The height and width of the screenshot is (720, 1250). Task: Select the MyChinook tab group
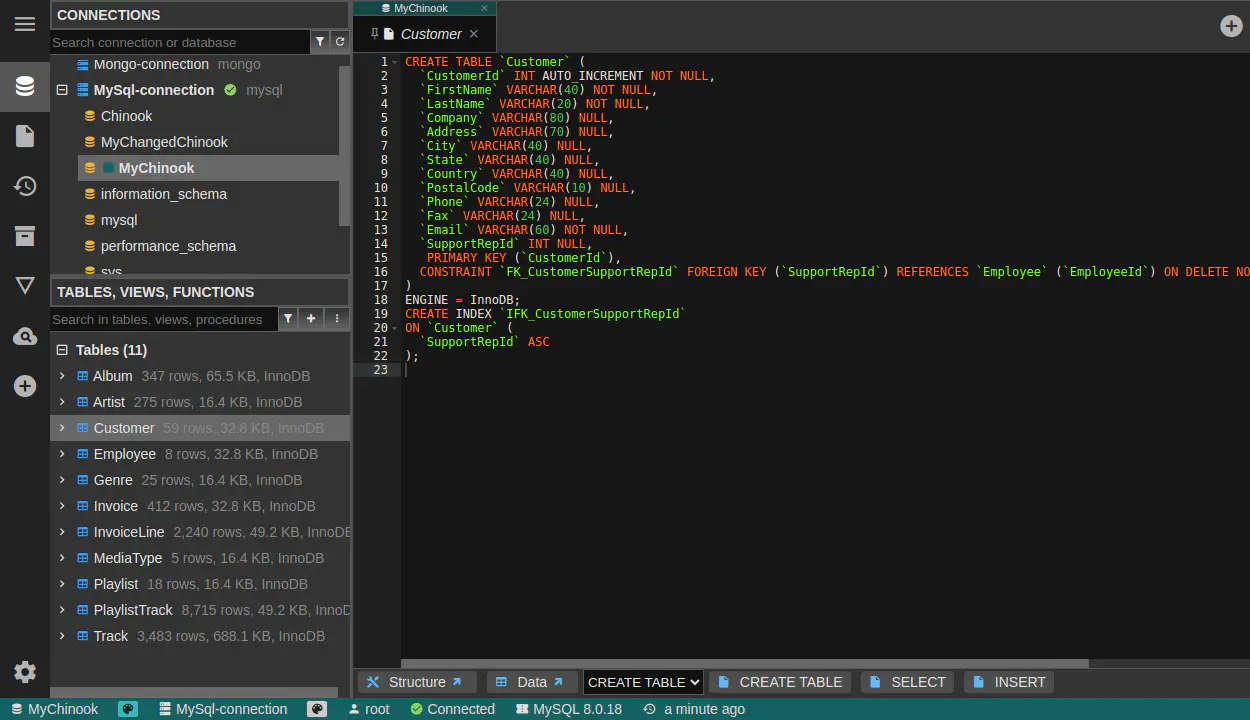coord(421,8)
